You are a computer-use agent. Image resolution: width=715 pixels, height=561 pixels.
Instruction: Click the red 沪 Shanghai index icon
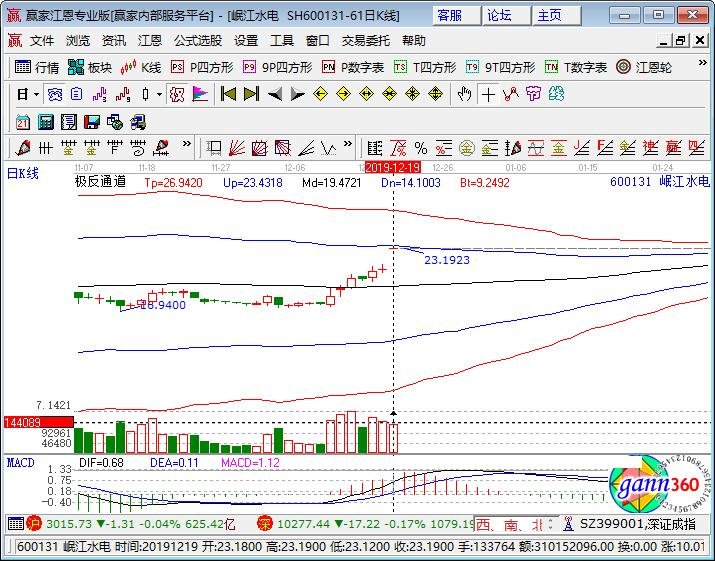34,524
